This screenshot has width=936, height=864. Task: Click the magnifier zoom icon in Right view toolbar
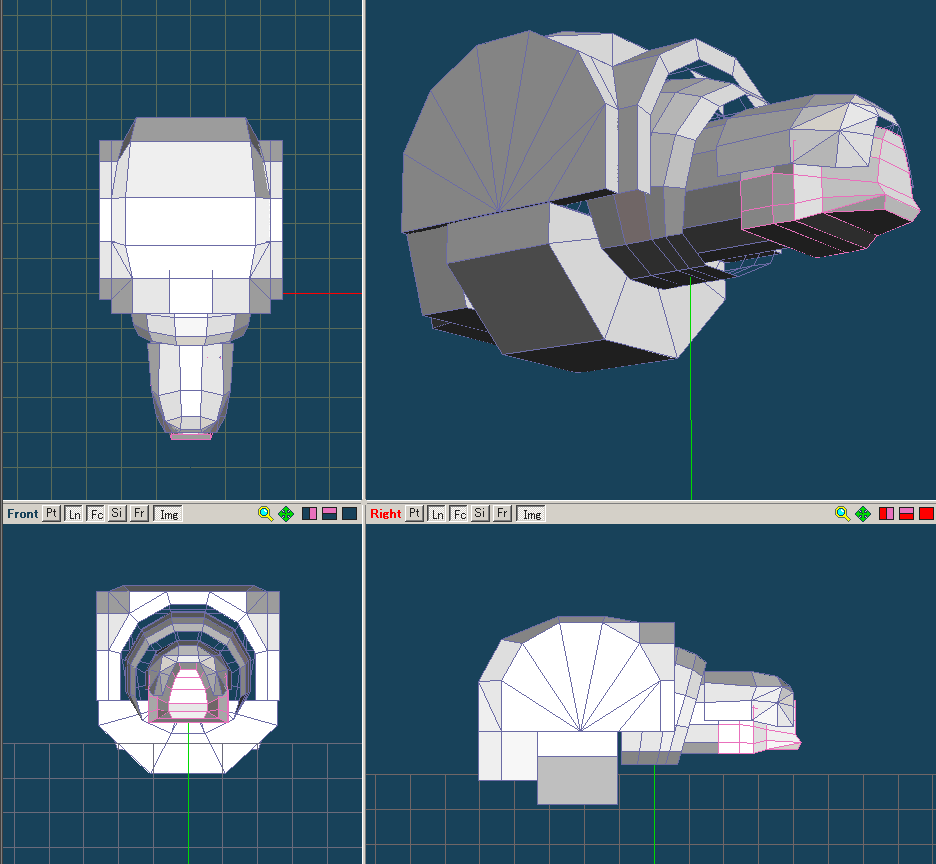pyautogui.click(x=842, y=514)
